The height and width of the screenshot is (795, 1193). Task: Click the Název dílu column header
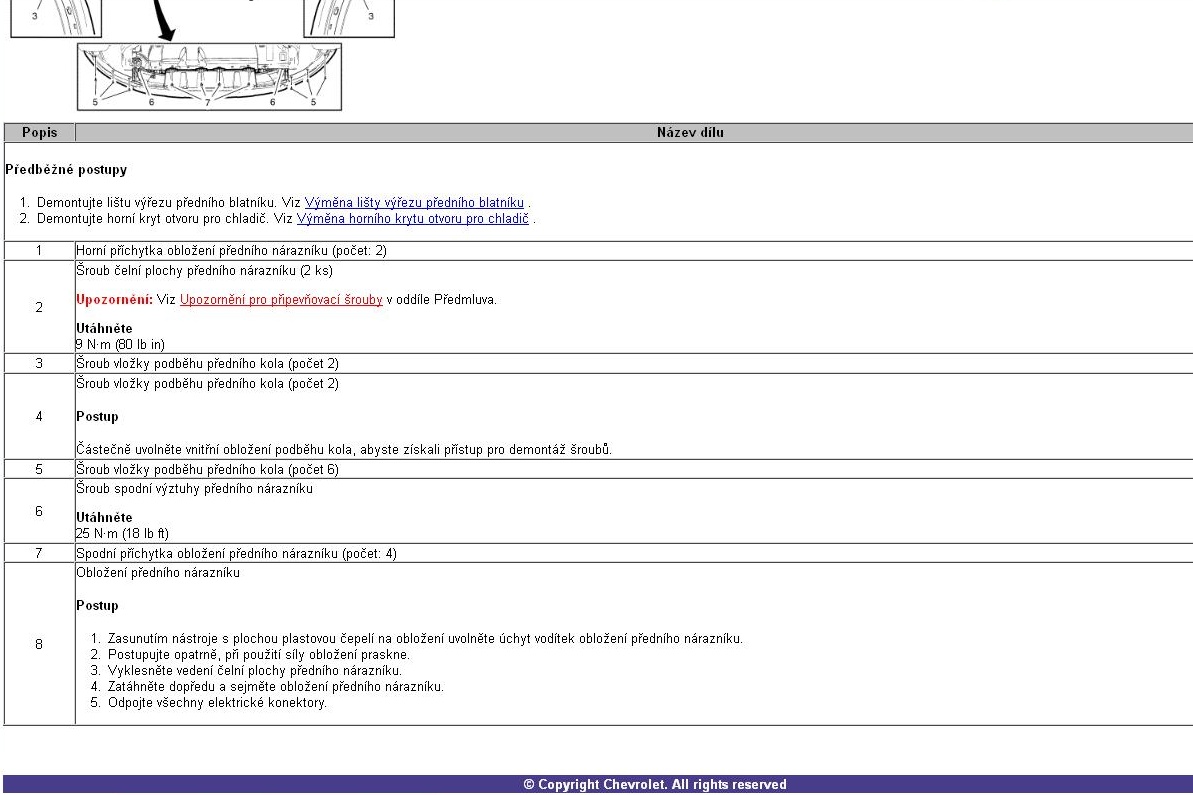tap(690, 132)
